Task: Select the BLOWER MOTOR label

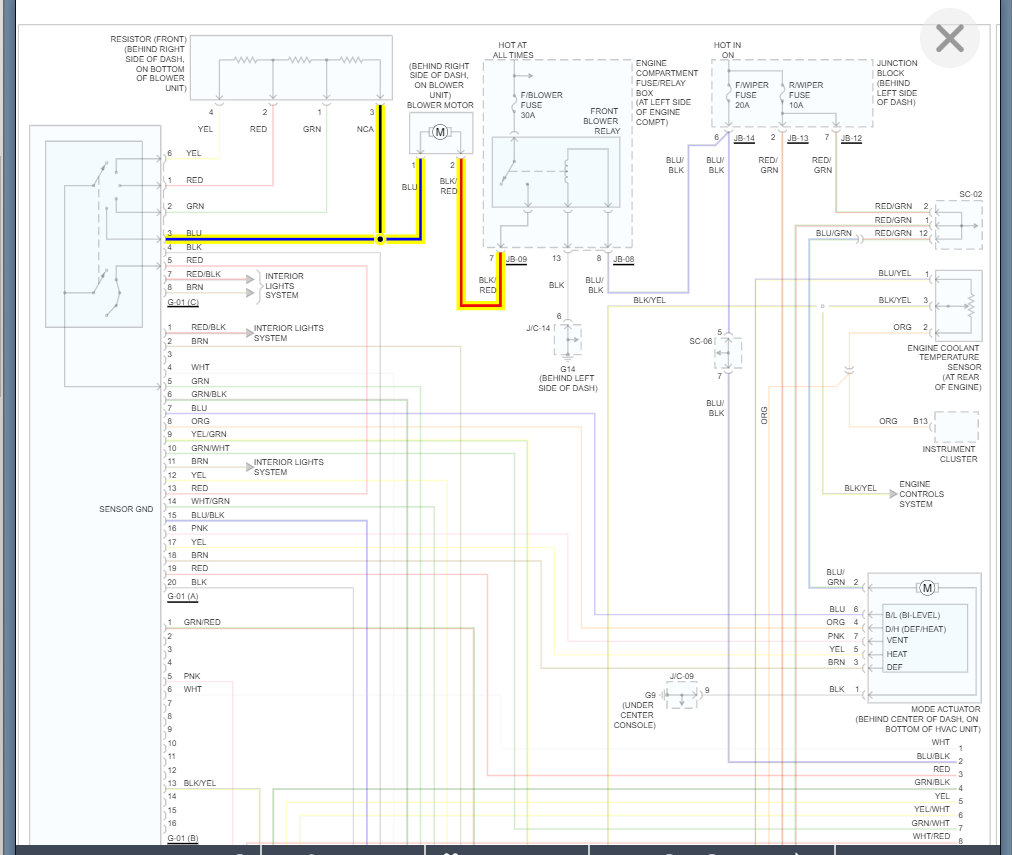Action: point(440,105)
